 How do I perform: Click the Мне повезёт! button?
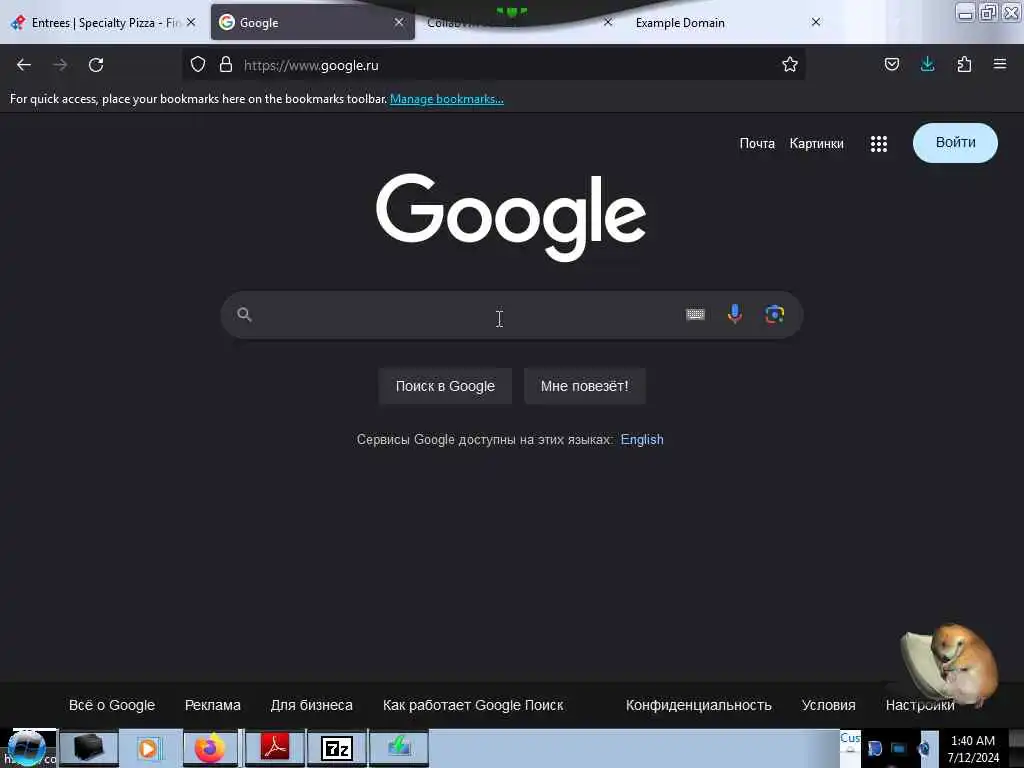click(584, 386)
